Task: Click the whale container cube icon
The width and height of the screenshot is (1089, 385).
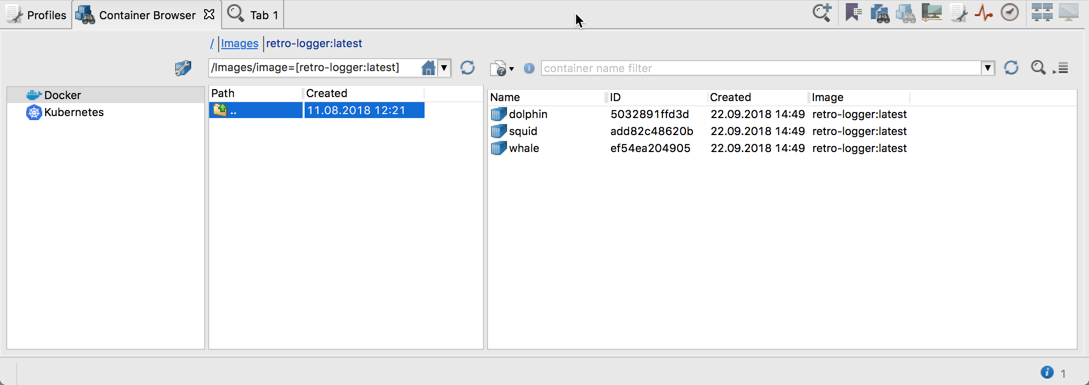Action: pos(499,148)
